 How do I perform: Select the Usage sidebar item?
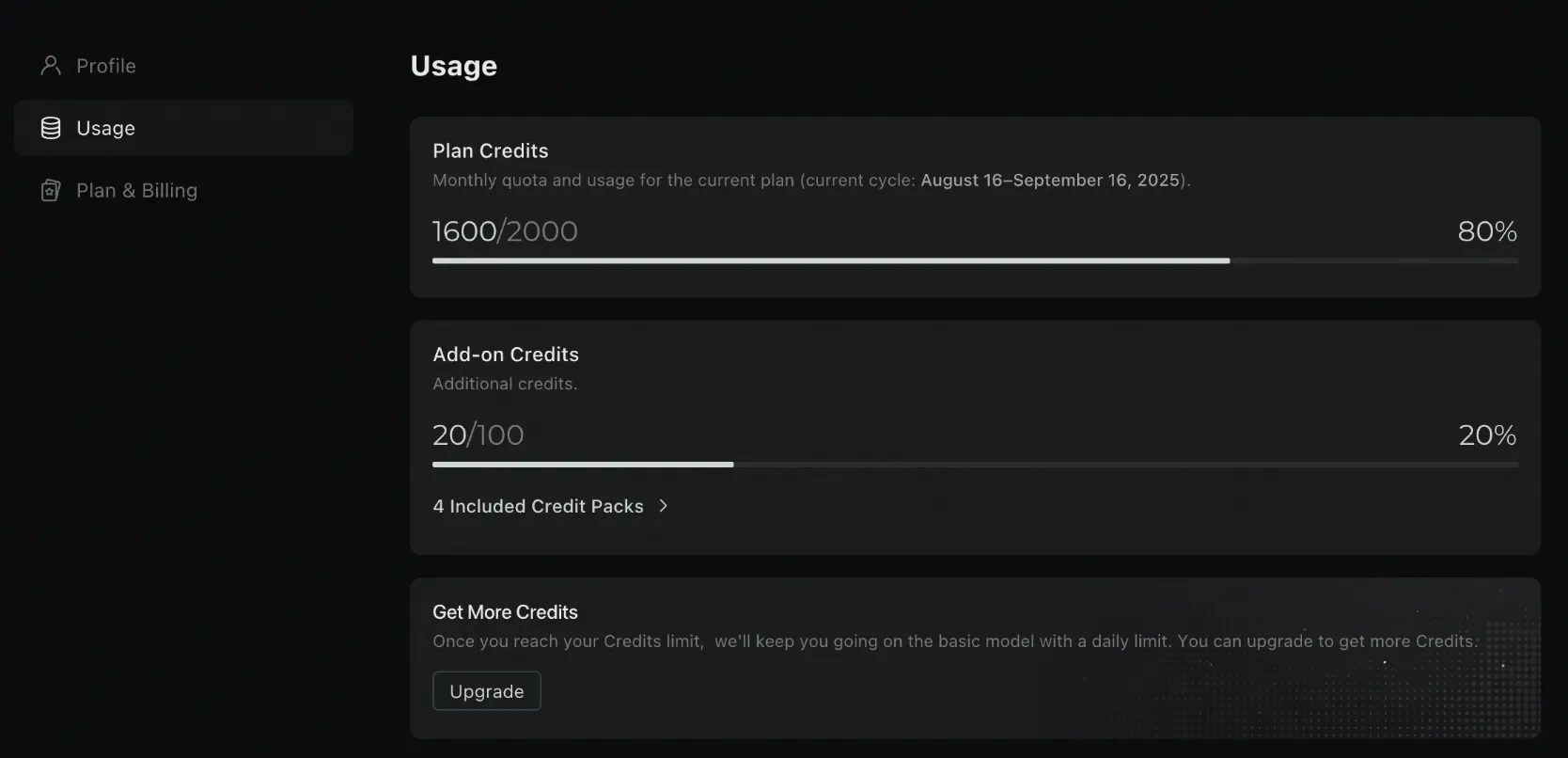click(x=183, y=128)
